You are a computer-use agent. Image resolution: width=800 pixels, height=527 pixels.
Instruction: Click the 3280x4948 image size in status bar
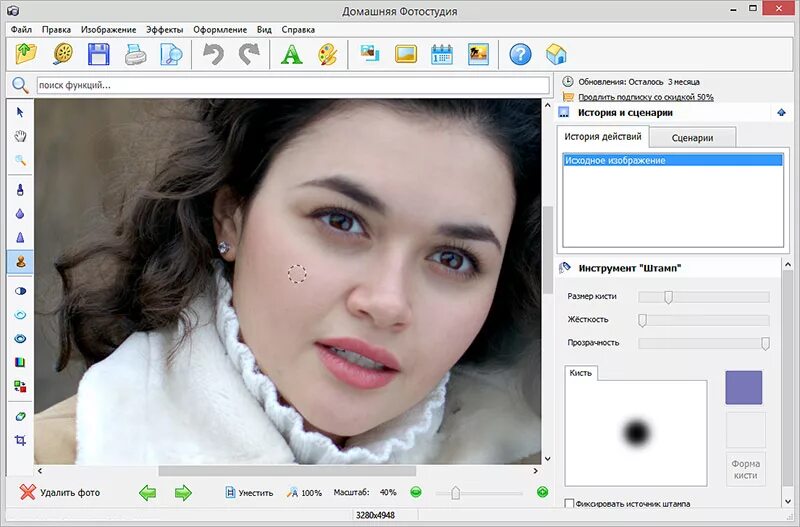376,515
